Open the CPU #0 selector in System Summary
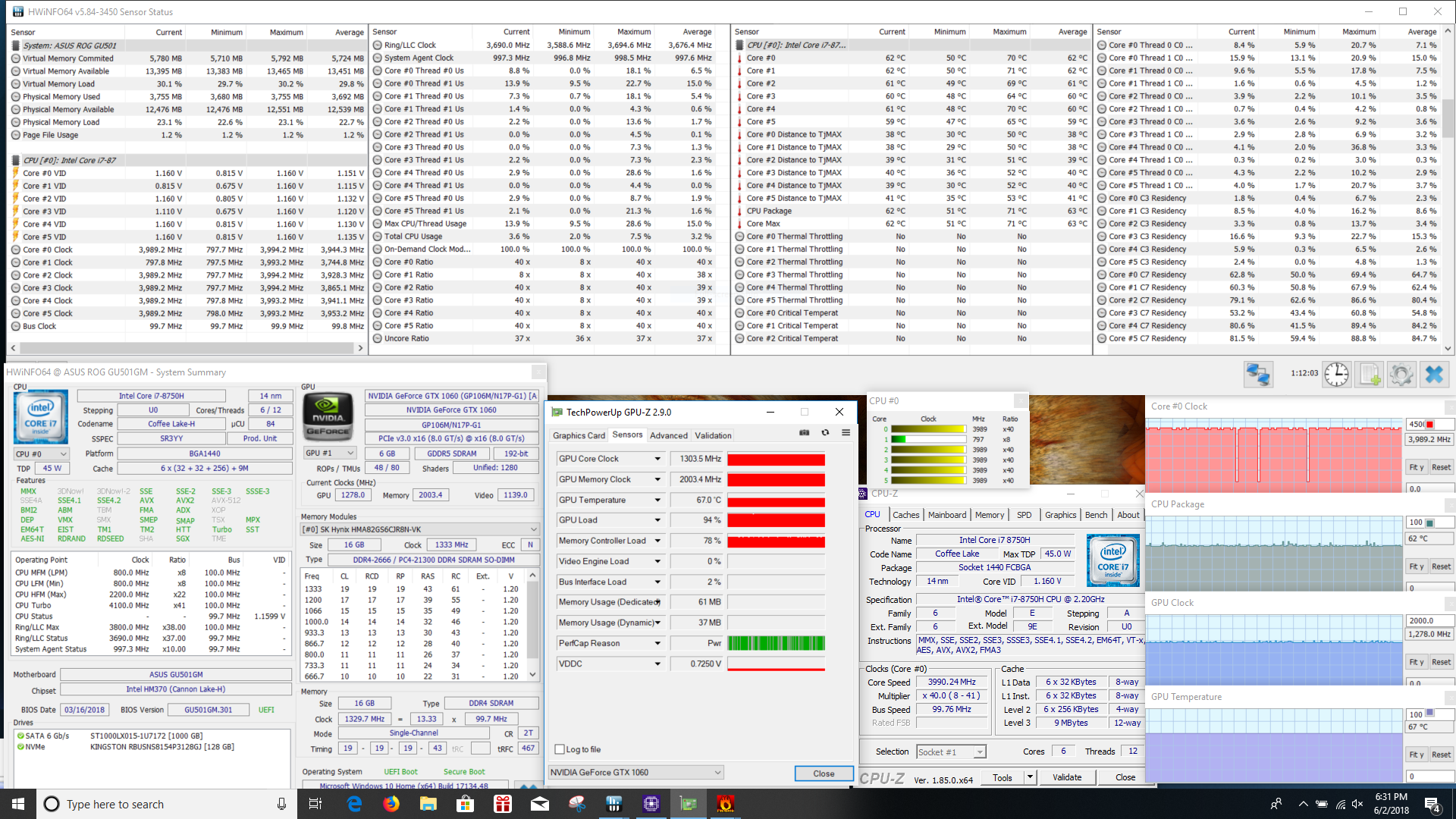The image size is (1456, 819). [x=42, y=454]
